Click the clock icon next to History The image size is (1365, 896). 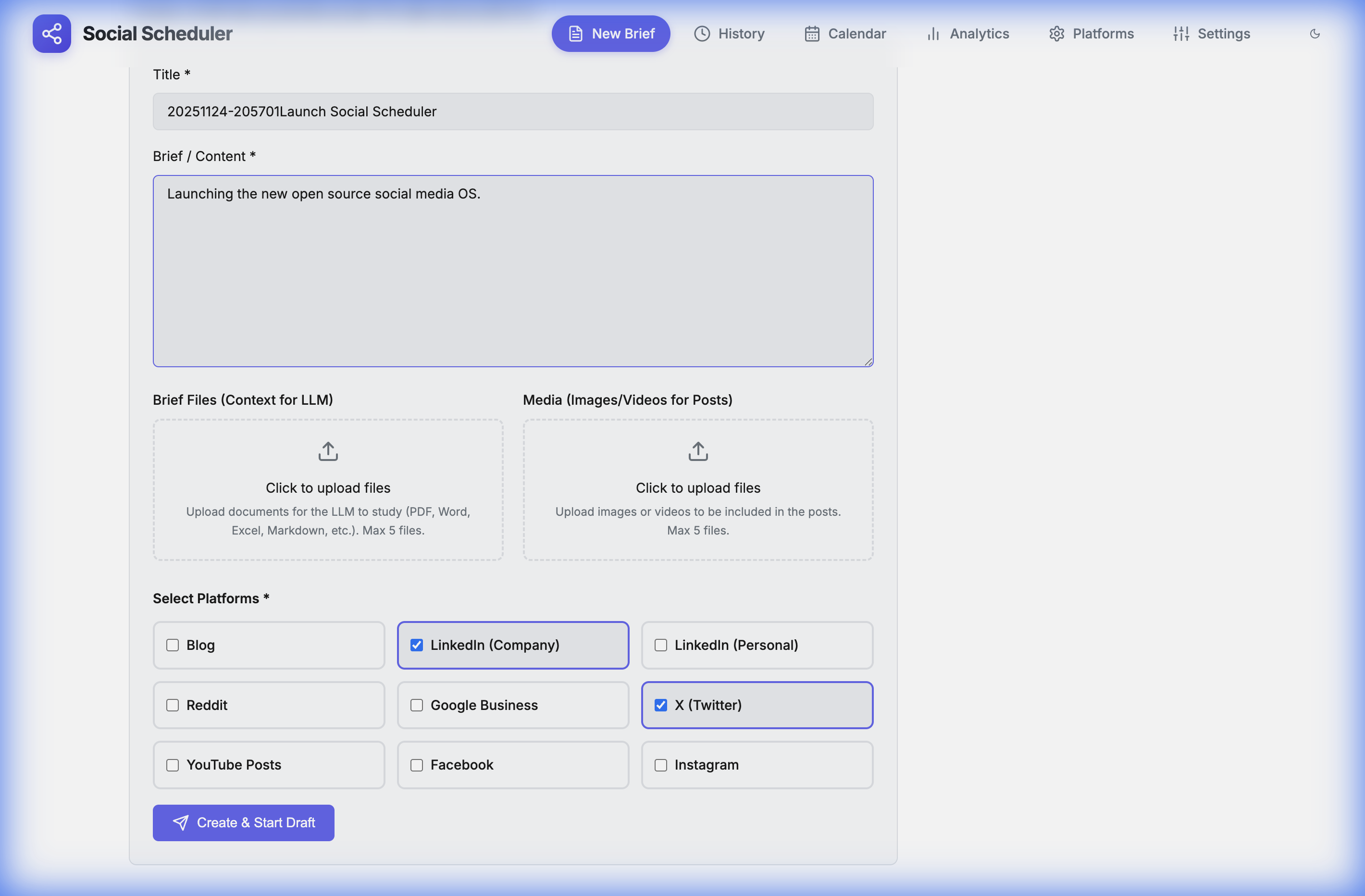[702, 34]
